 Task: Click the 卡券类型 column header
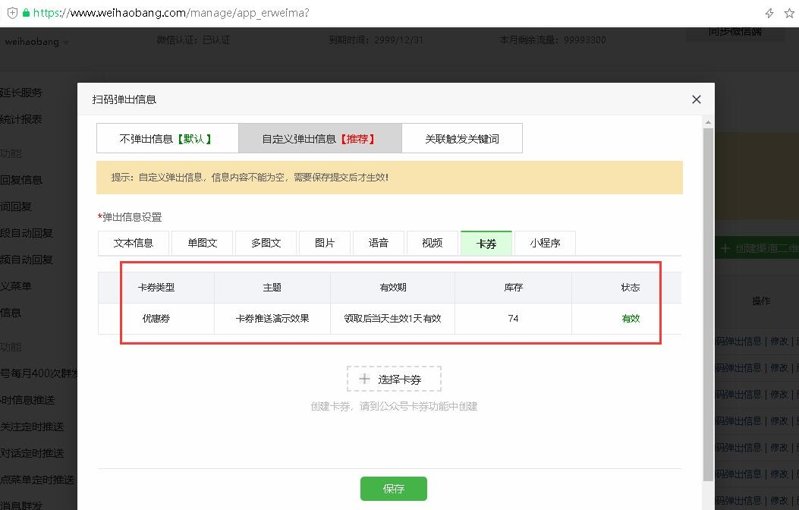[156, 287]
